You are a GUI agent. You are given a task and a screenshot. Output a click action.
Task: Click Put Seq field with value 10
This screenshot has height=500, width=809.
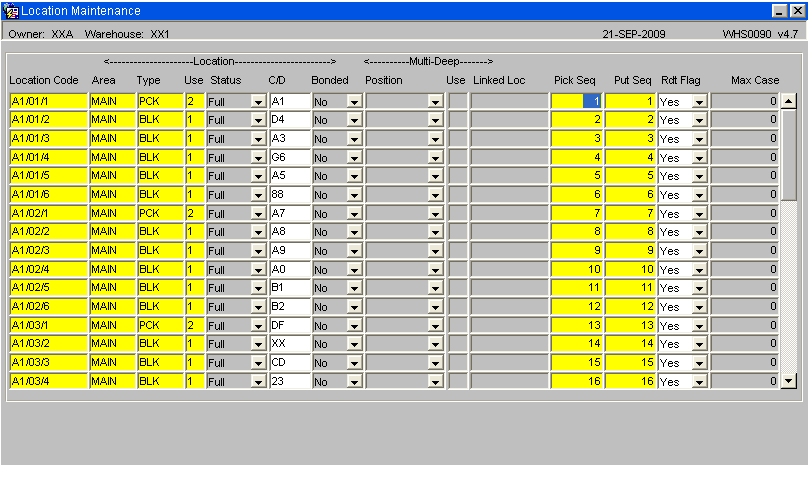[630, 269]
